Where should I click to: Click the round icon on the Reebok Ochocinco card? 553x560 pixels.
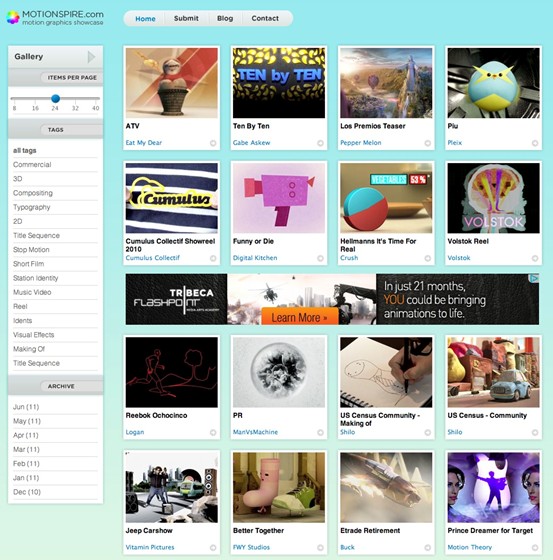[x=213, y=432]
